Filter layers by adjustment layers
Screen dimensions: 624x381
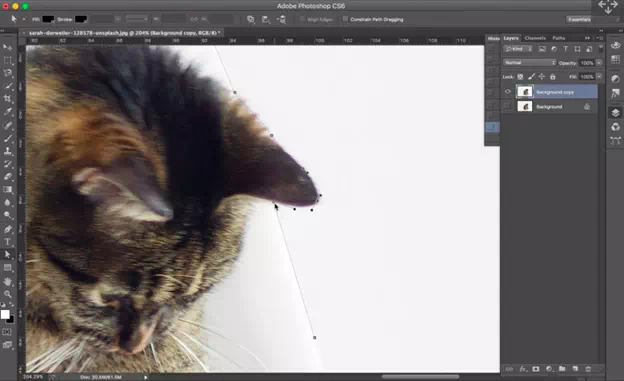tap(554, 49)
